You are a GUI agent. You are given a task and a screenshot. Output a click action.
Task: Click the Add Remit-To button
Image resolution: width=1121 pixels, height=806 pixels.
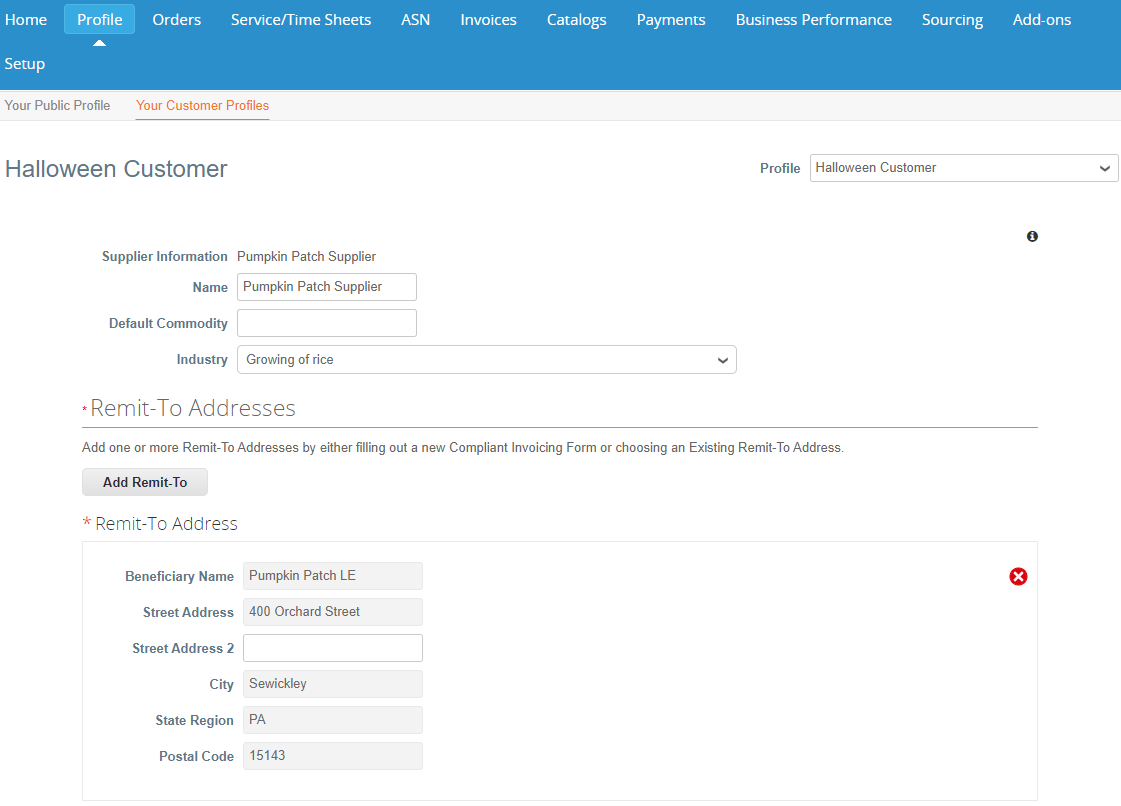(145, 482)
